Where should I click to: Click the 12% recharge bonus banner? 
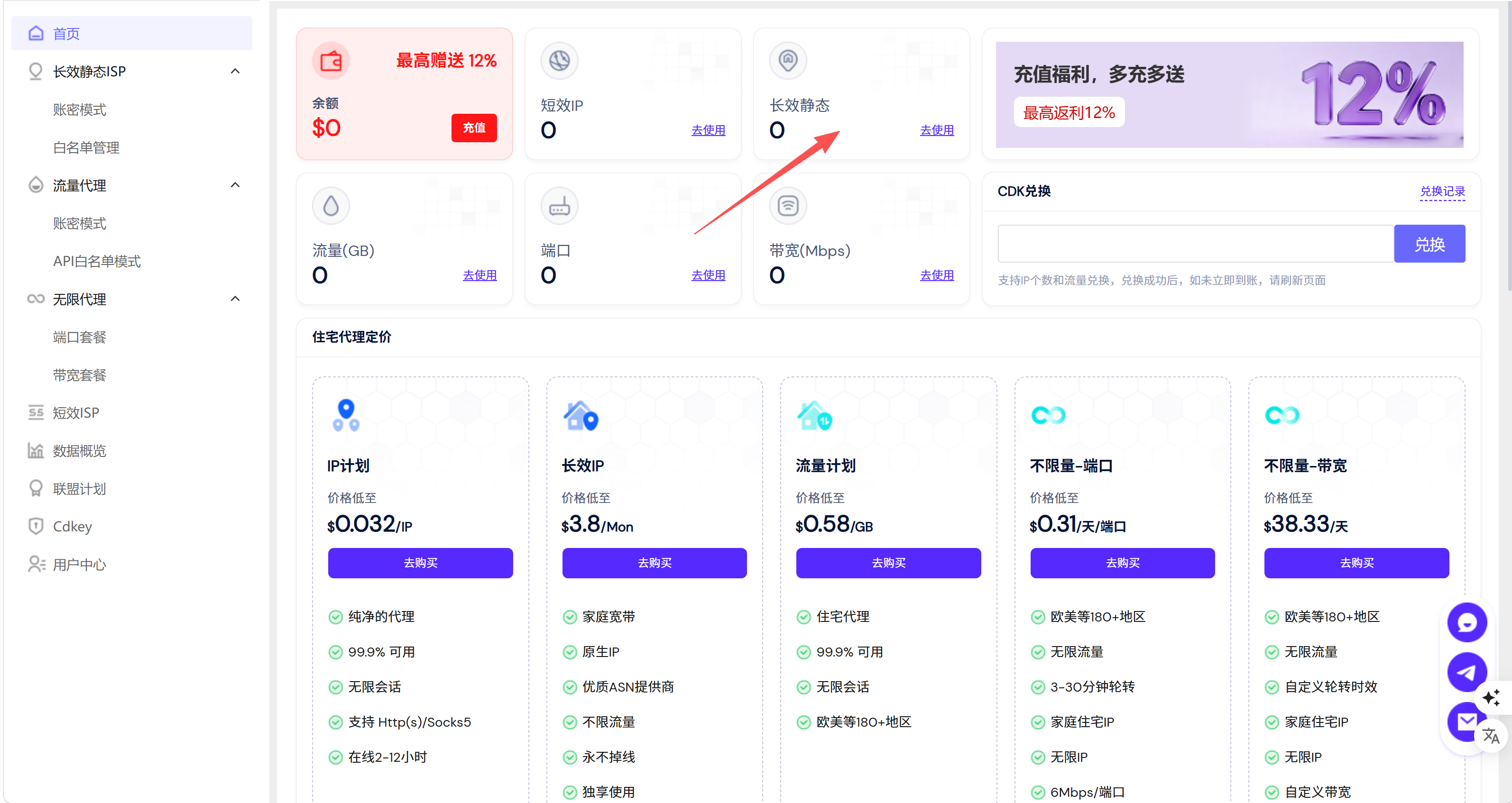[x=1229, y=94]
